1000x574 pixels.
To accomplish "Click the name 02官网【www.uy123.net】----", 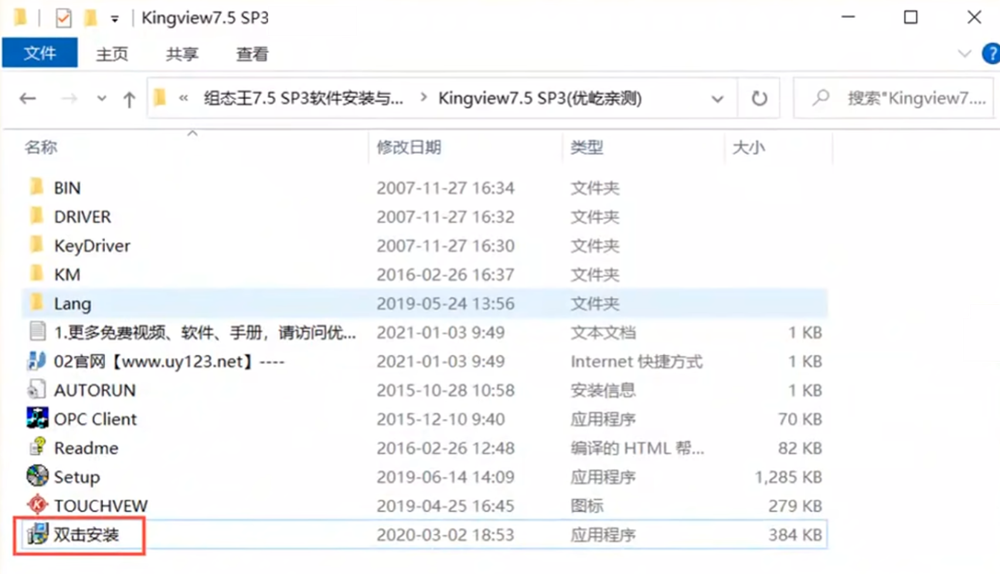I will (x=169, y=361).
